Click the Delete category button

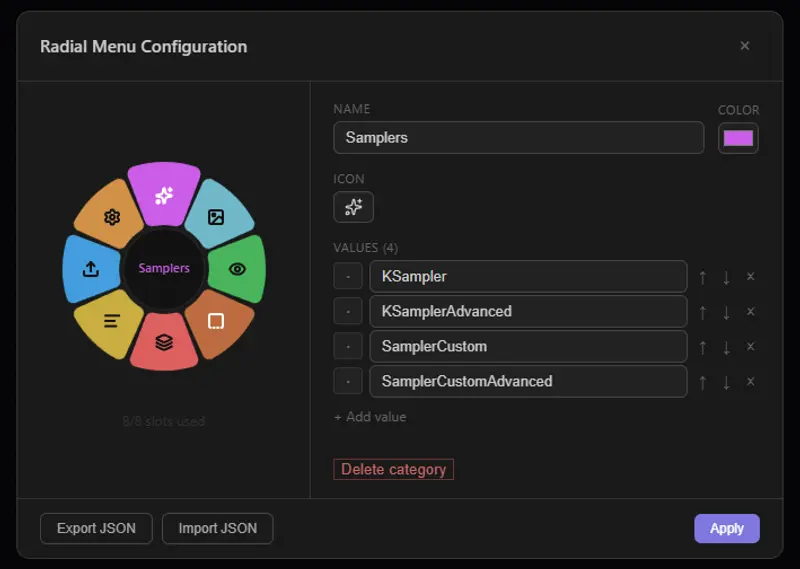tap(393, 469)
